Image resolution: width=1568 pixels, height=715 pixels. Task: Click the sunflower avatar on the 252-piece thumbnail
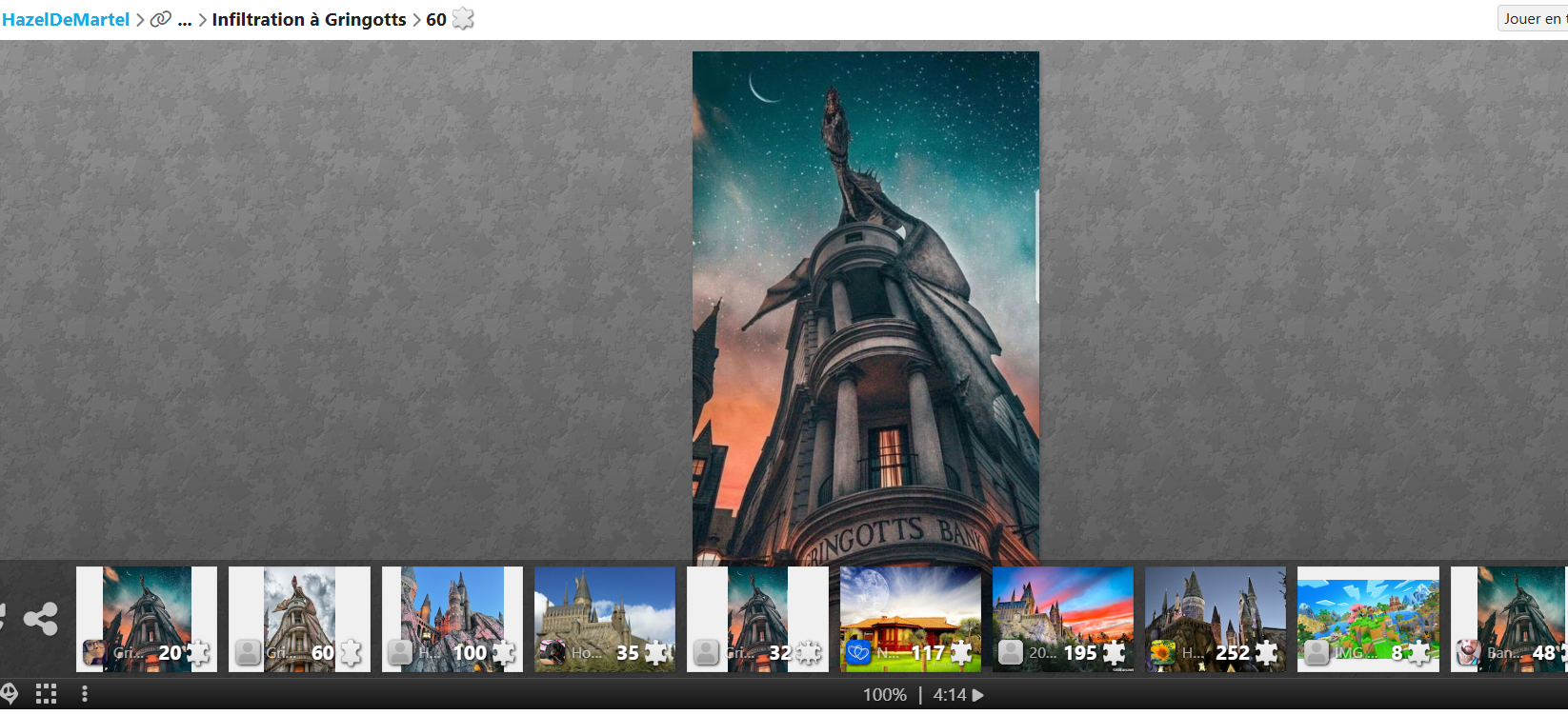(1163, 652)
